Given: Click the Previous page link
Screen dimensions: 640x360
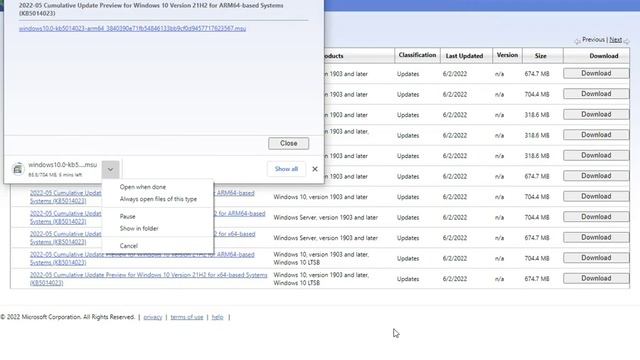Looking at the screenshot, I should (x=593, y=40).
